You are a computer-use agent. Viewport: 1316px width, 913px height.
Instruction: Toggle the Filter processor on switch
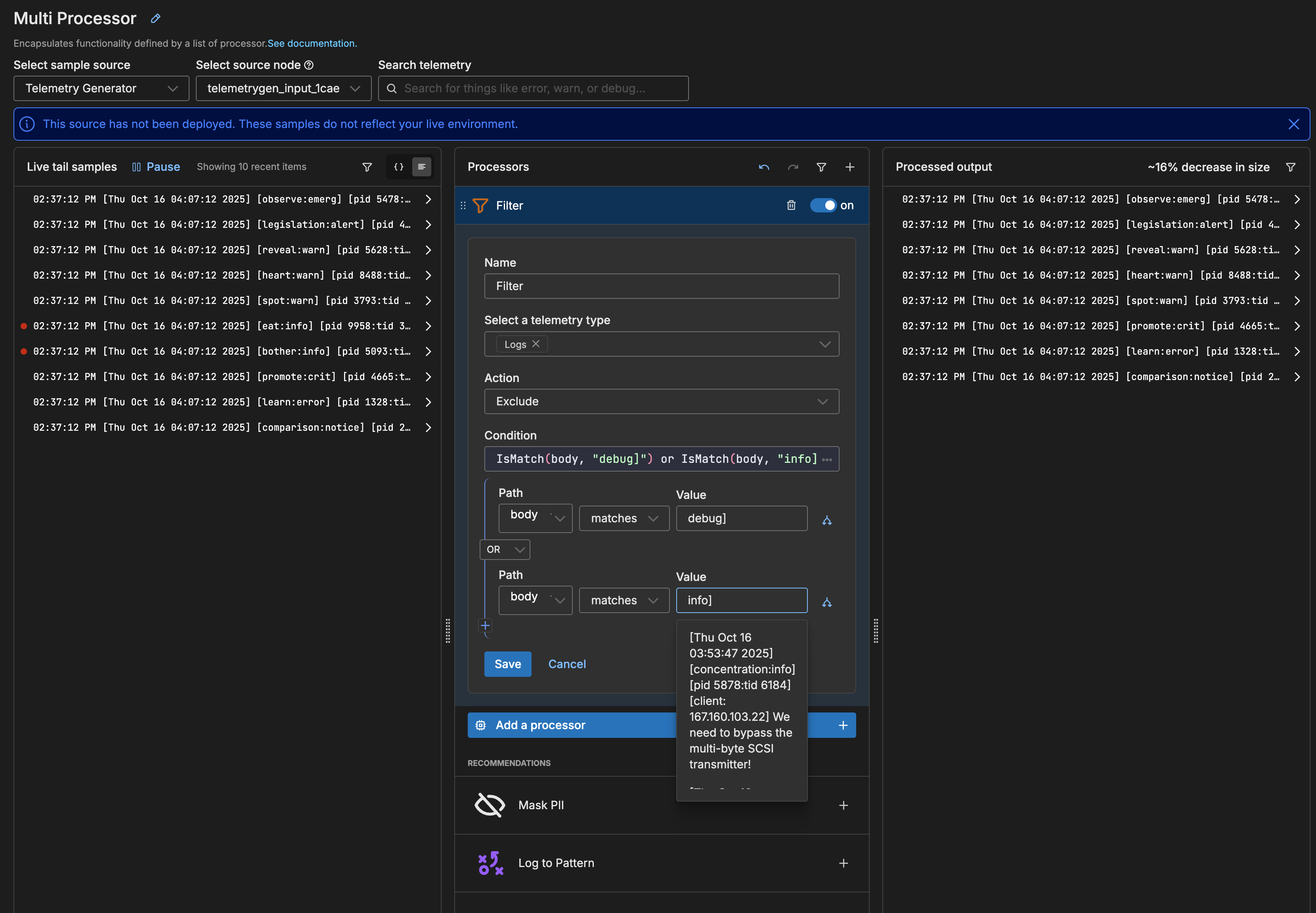[823, 205]
